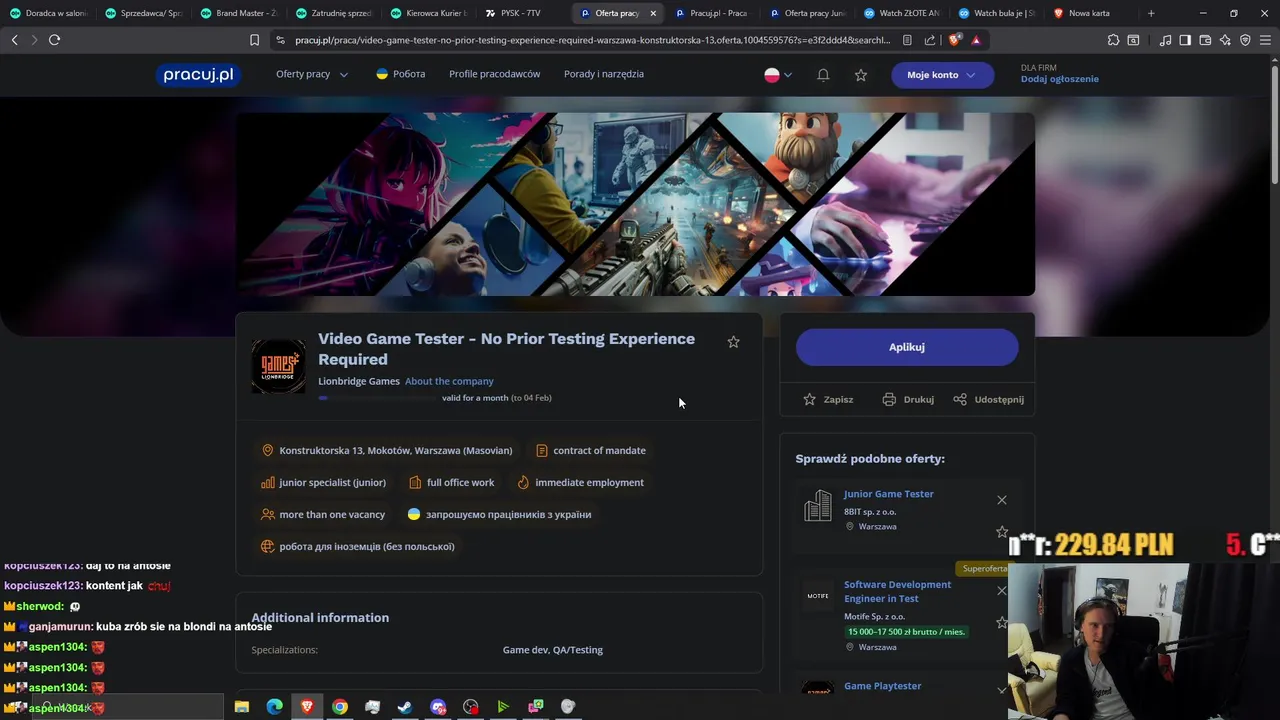Open the media control music note icon
The width and height of the screenshot is (1280, 720).
click(1165, 40)
